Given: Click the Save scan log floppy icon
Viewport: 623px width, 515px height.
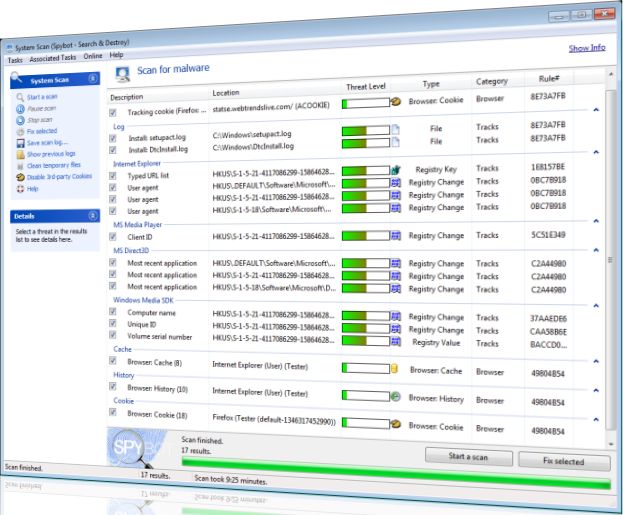Looking at the screenshot, I should tap(20, 143).
